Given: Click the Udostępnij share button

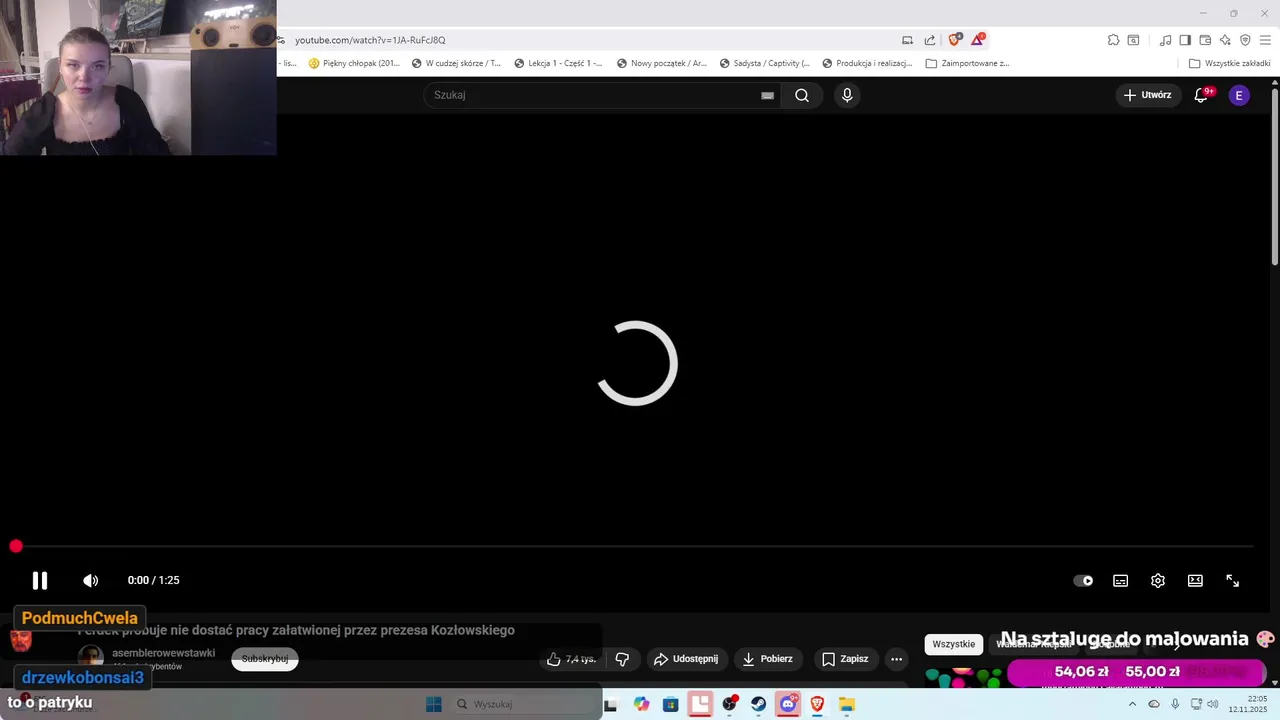Looking at the screenshot, I should point(686,659).
